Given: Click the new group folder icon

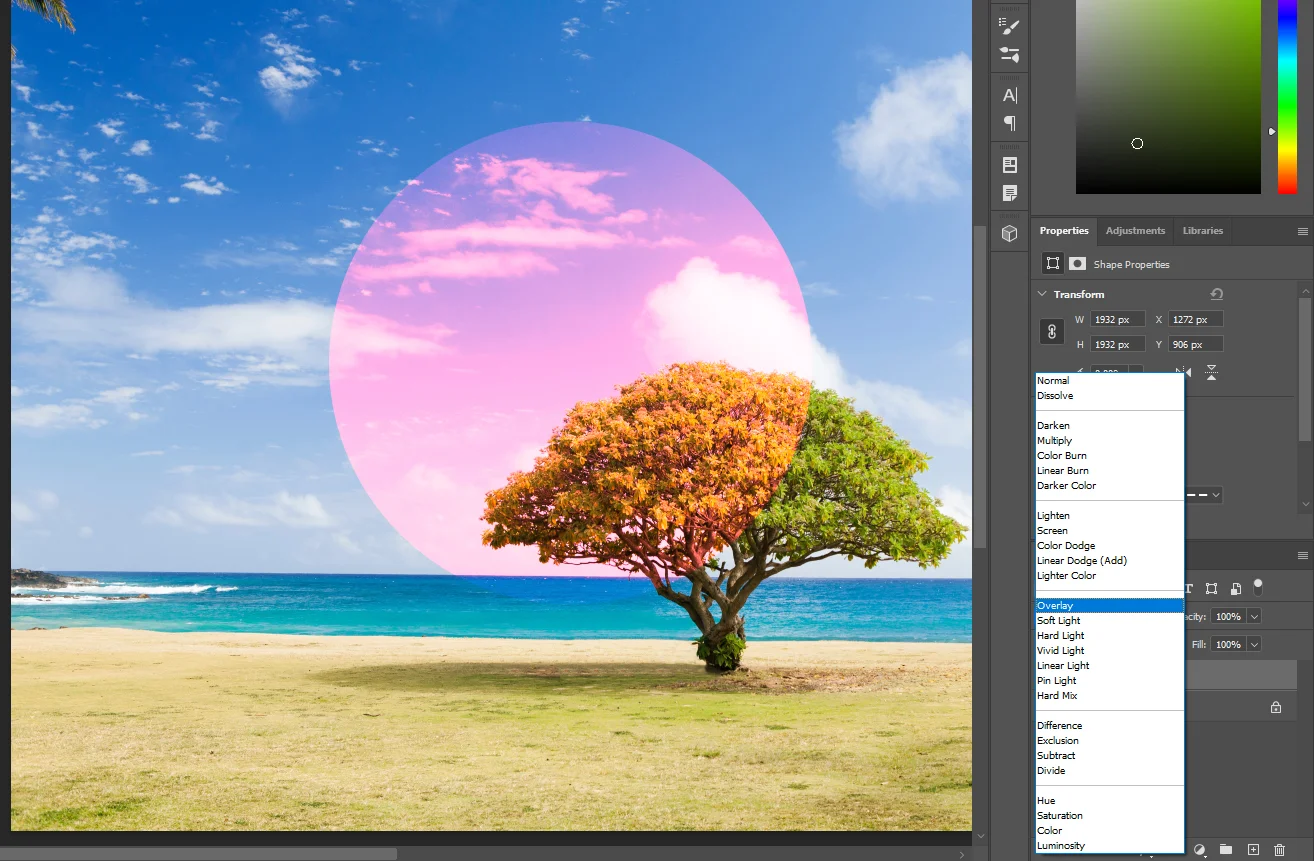Looking at the screenshot, I should click(x=1226, y=849).
